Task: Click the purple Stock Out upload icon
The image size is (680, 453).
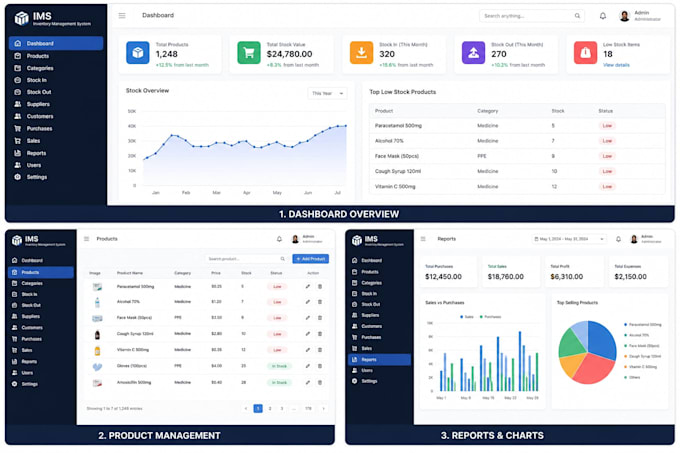Action: pyautogui.click(x=473, y=53)
